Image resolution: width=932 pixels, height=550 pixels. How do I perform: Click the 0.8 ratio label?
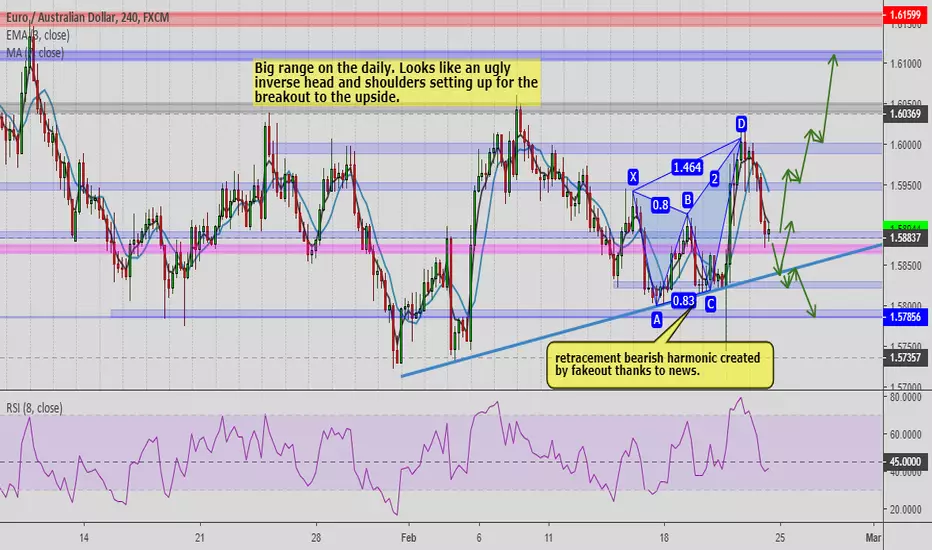[660, 205]
